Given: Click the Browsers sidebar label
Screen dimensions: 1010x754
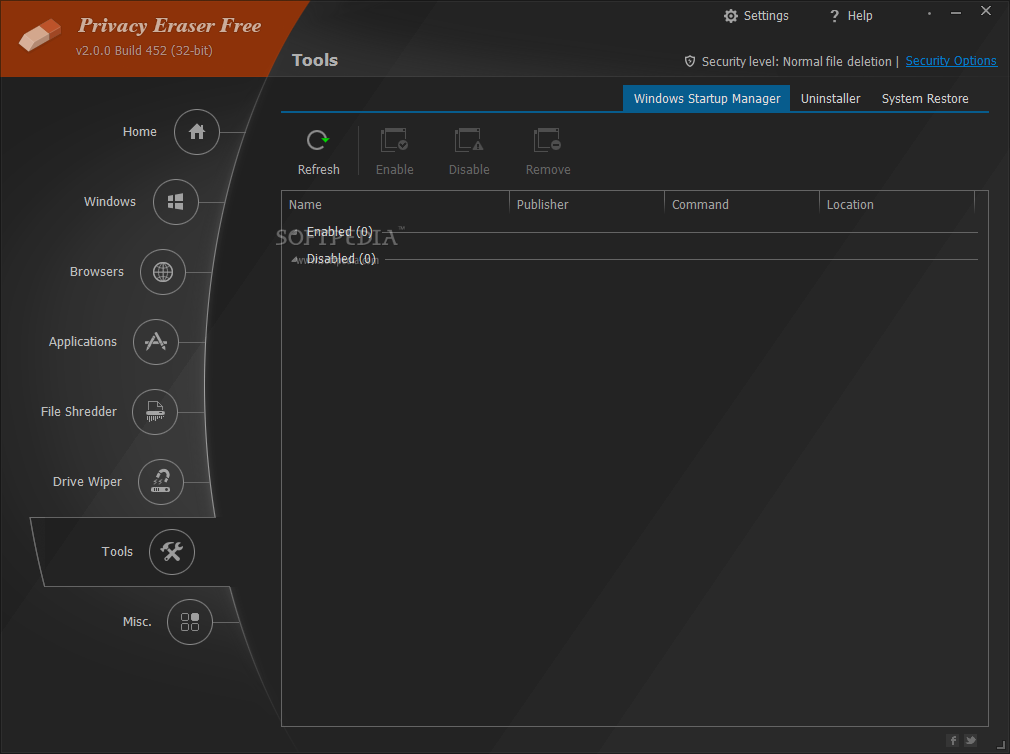Looking at the screenshot, I should (x=97, y=272).
